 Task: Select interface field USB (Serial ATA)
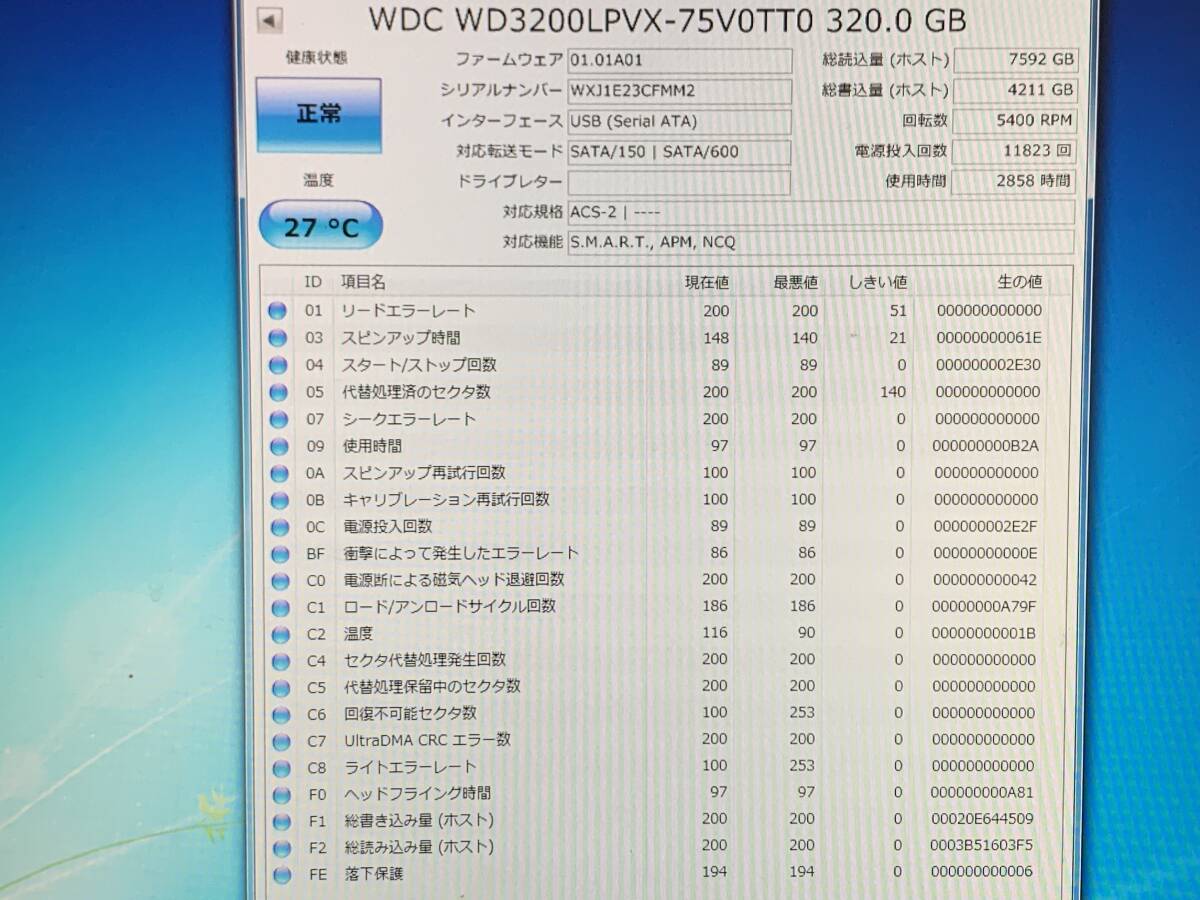679,122
